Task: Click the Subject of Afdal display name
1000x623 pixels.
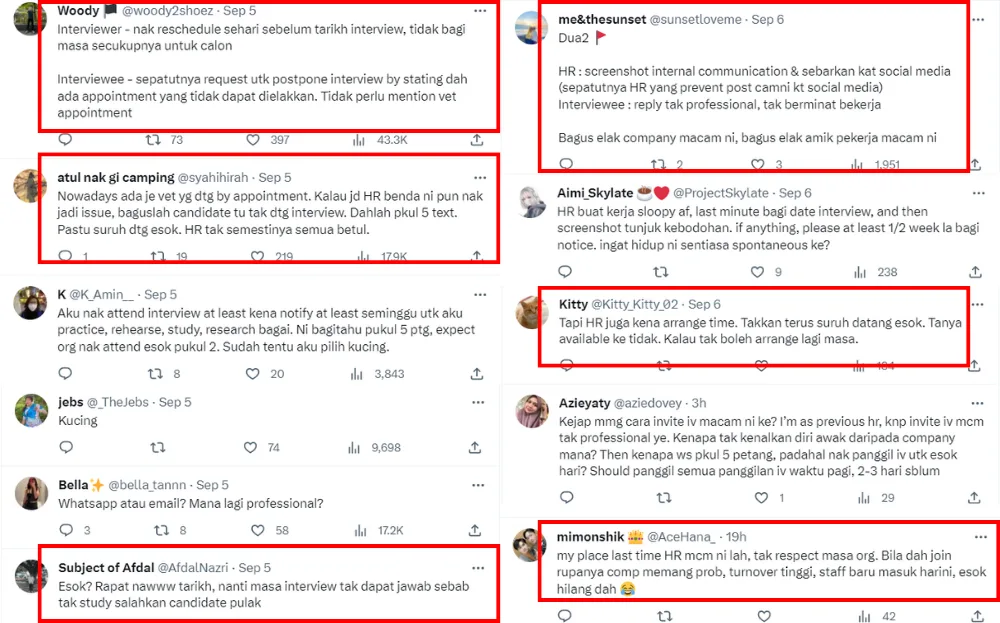Action: pyautogui.click(x=106, y=568)
